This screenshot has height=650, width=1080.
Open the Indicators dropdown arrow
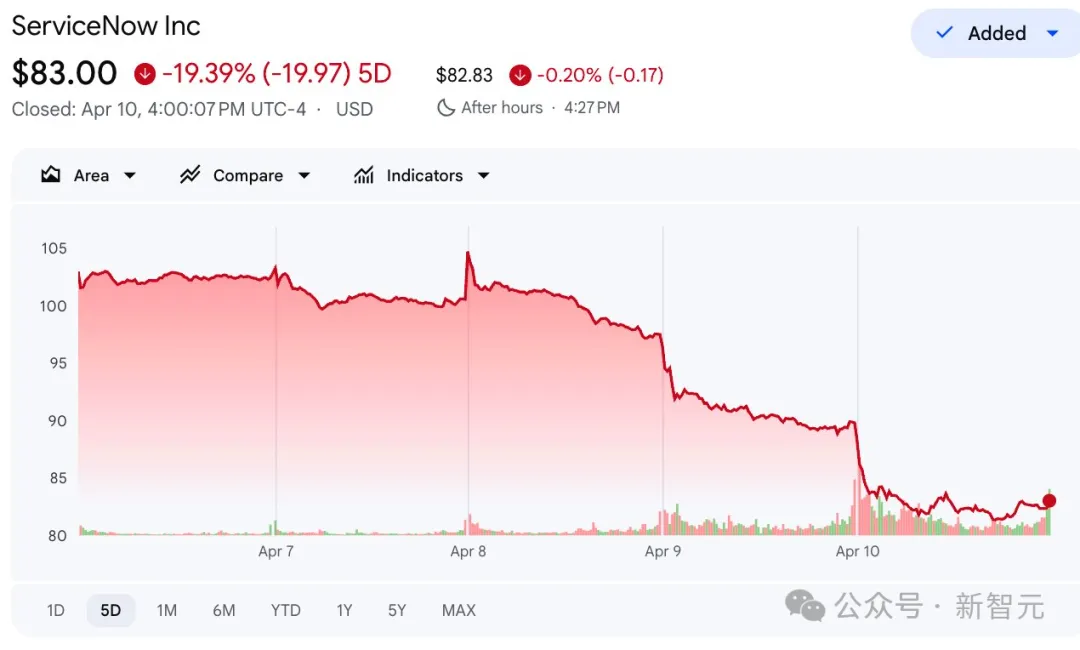tap(484, 175)
